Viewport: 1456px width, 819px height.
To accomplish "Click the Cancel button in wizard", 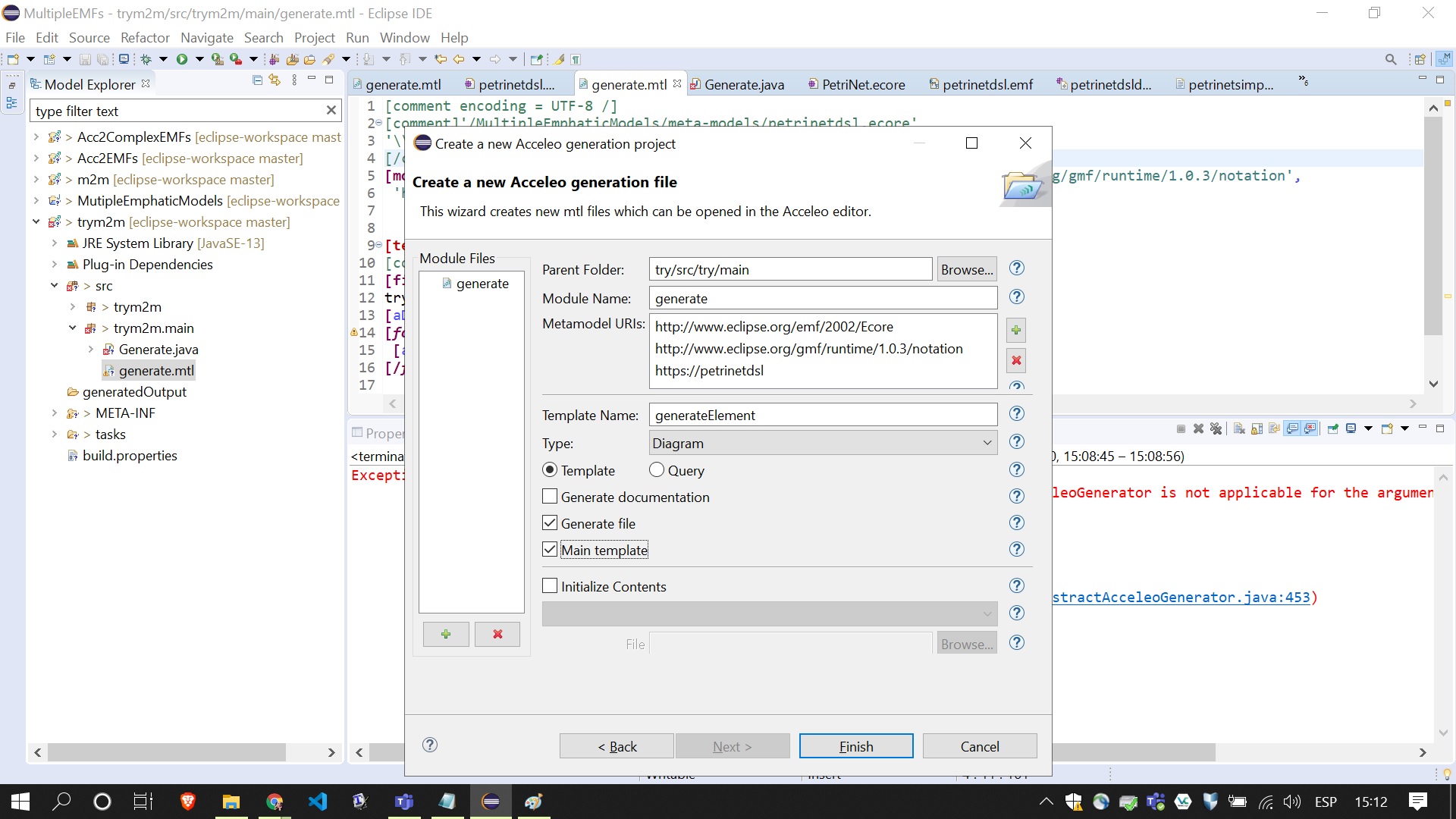I will (980, 746).
